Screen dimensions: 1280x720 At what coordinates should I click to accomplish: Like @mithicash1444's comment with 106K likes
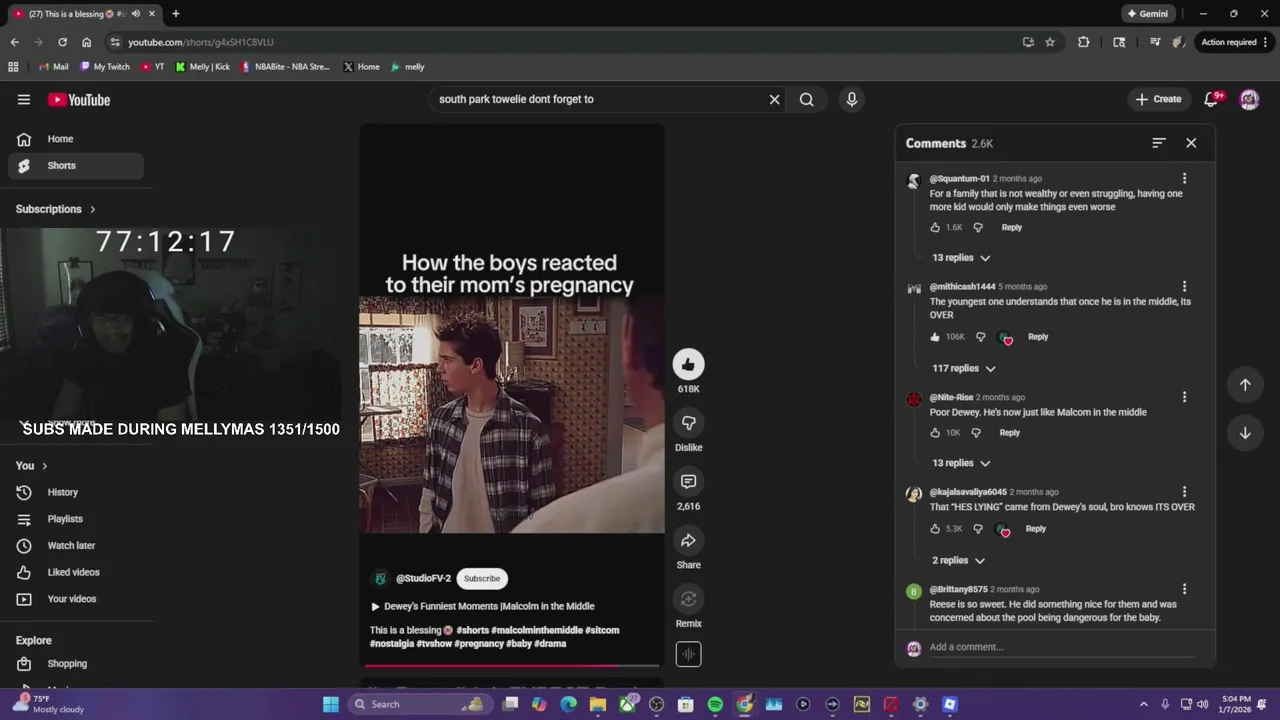pyautogui.click(x=936, y=337)
